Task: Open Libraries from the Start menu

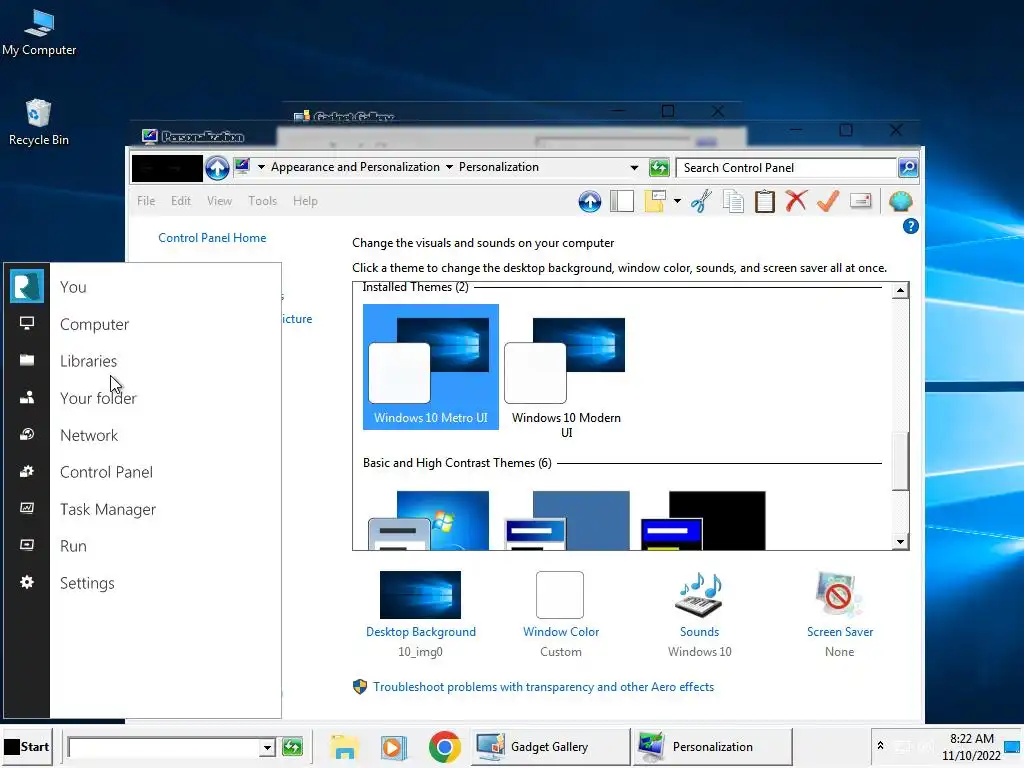Action: click(89, 361)
